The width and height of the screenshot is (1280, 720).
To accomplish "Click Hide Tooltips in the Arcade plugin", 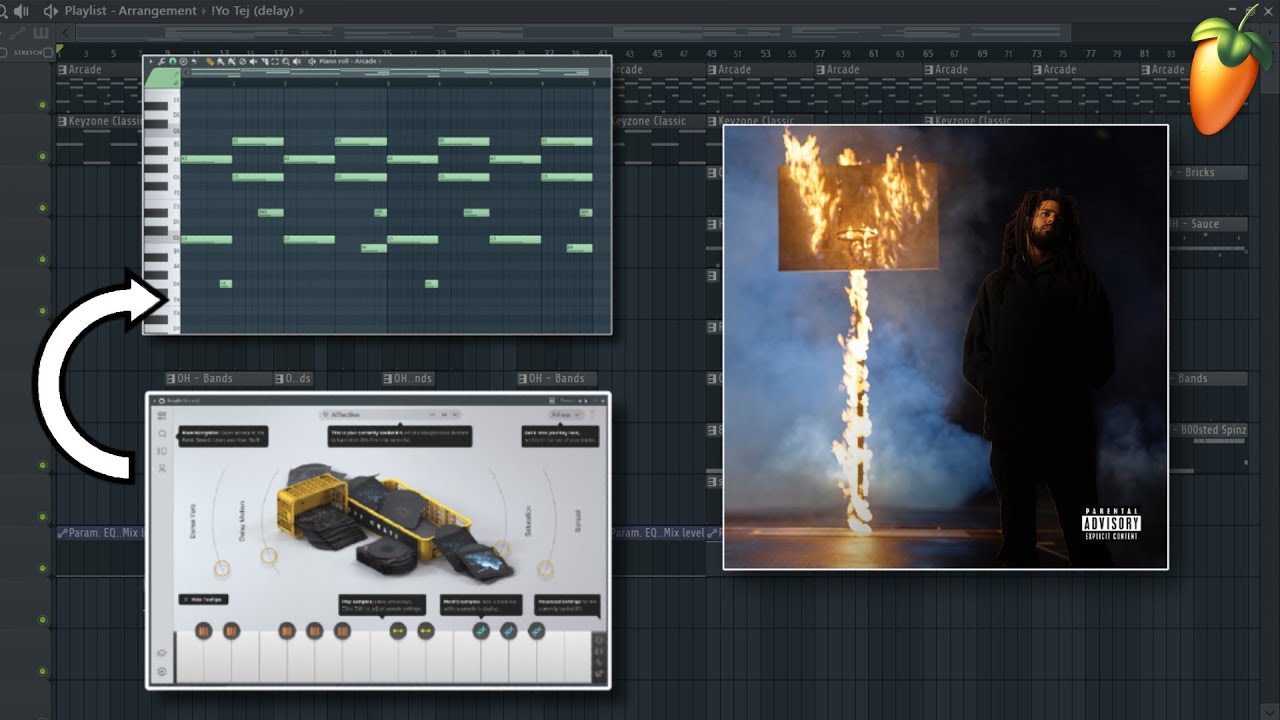I will pos(203,599).
